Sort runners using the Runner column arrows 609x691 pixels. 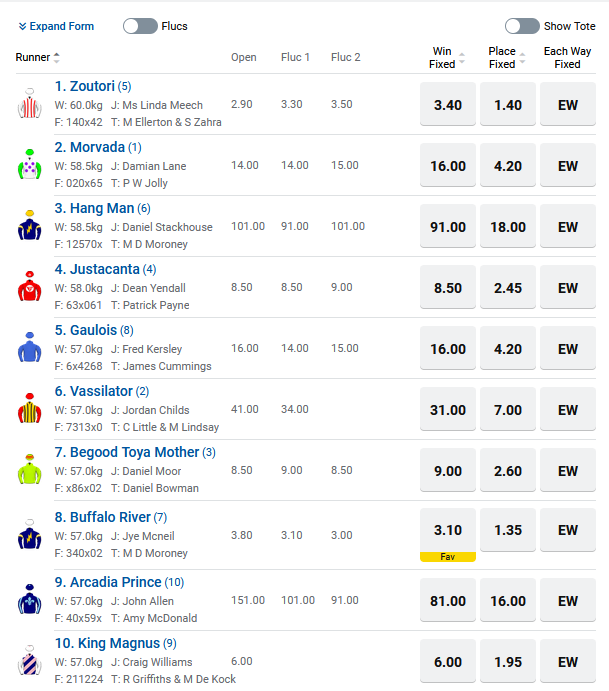(56, 57)
